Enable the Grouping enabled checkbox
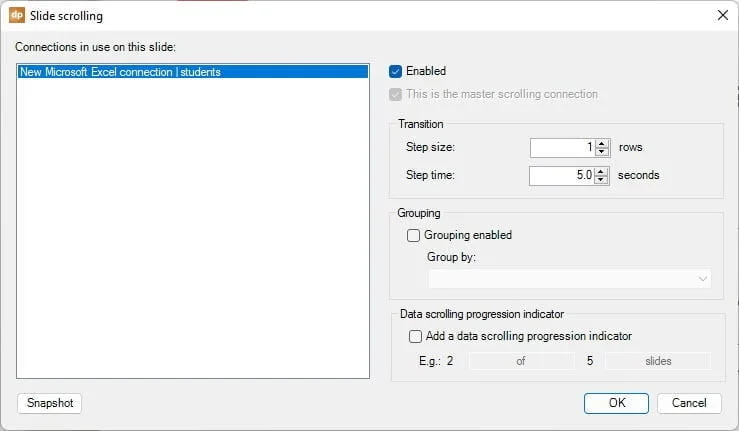This screenshot has height=431, width=739. point(413,235)
